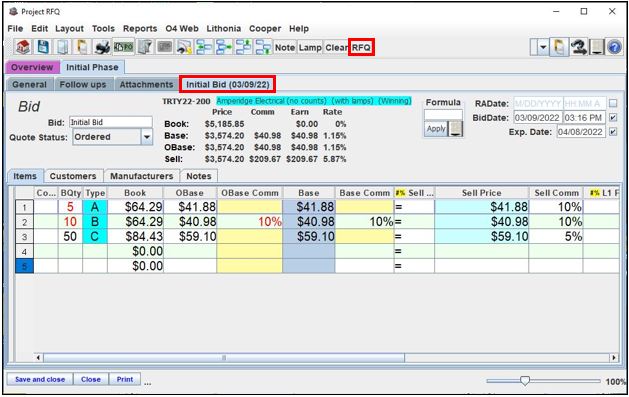Open the dropdown arrow in the right toolbar

pos(543,47)
